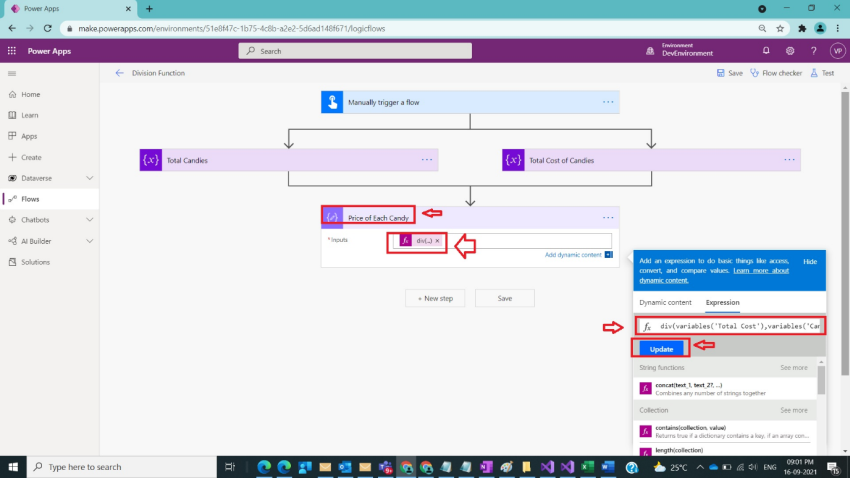Image resolution: width=850 pixels, height=478 pixels.
Task: Open Task View on the taskbar
Action: point(230,467)
